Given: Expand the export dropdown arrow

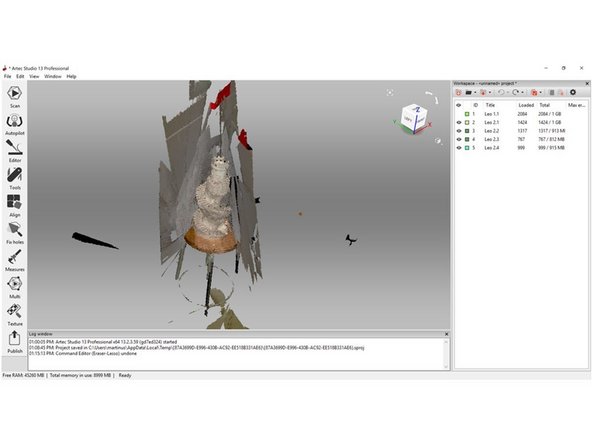Looking at the screenshot, I should pos(541,92).
